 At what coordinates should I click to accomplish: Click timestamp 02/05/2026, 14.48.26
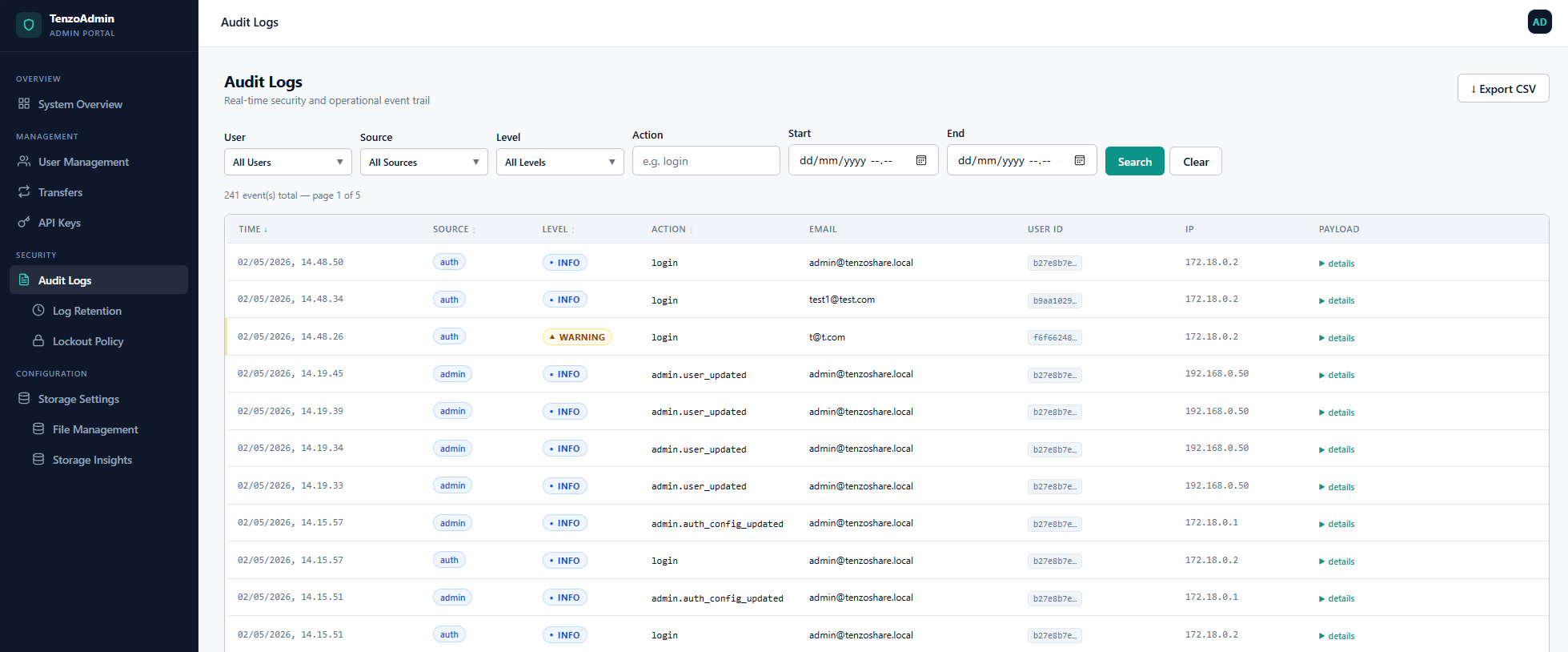(291, 336)
